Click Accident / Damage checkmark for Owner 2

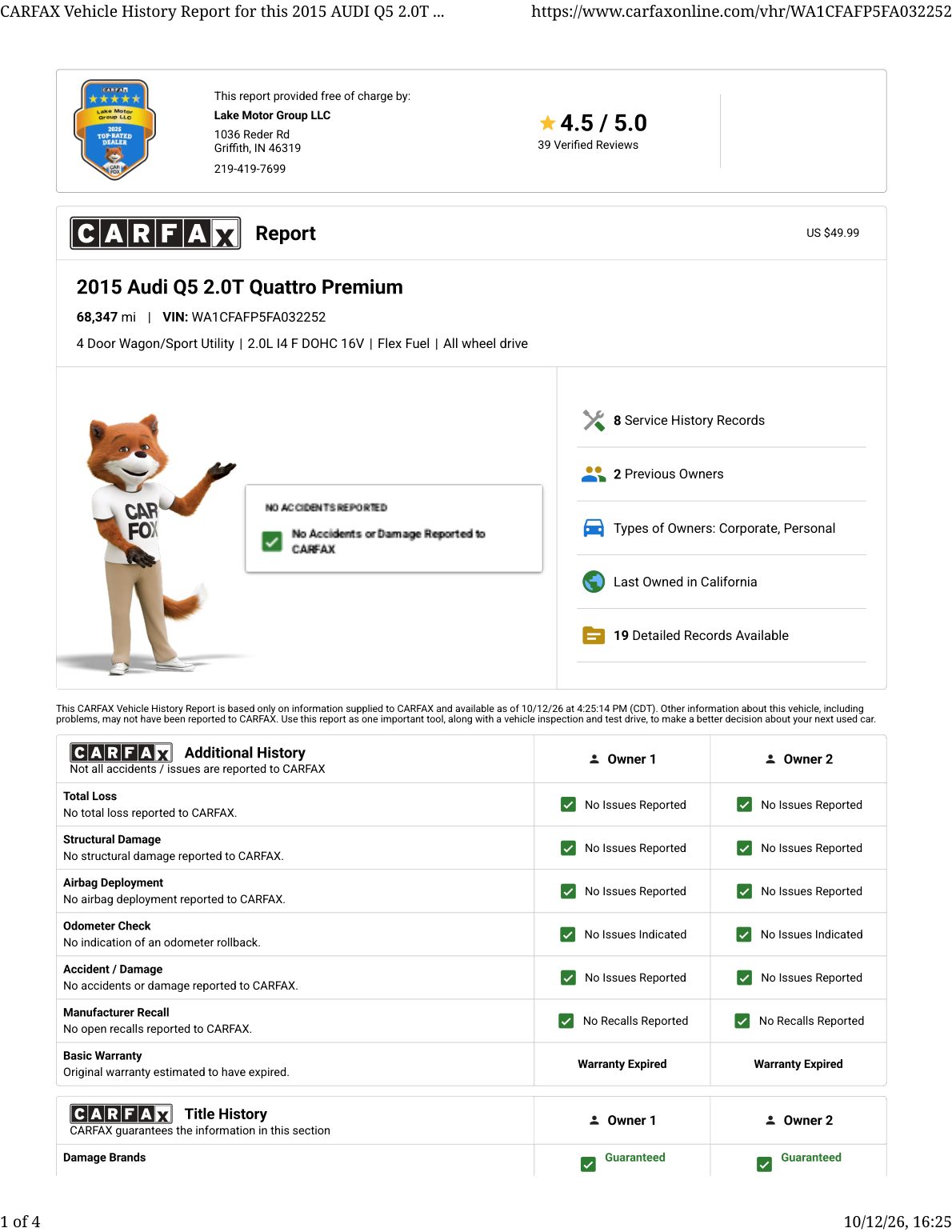point(744,978)
